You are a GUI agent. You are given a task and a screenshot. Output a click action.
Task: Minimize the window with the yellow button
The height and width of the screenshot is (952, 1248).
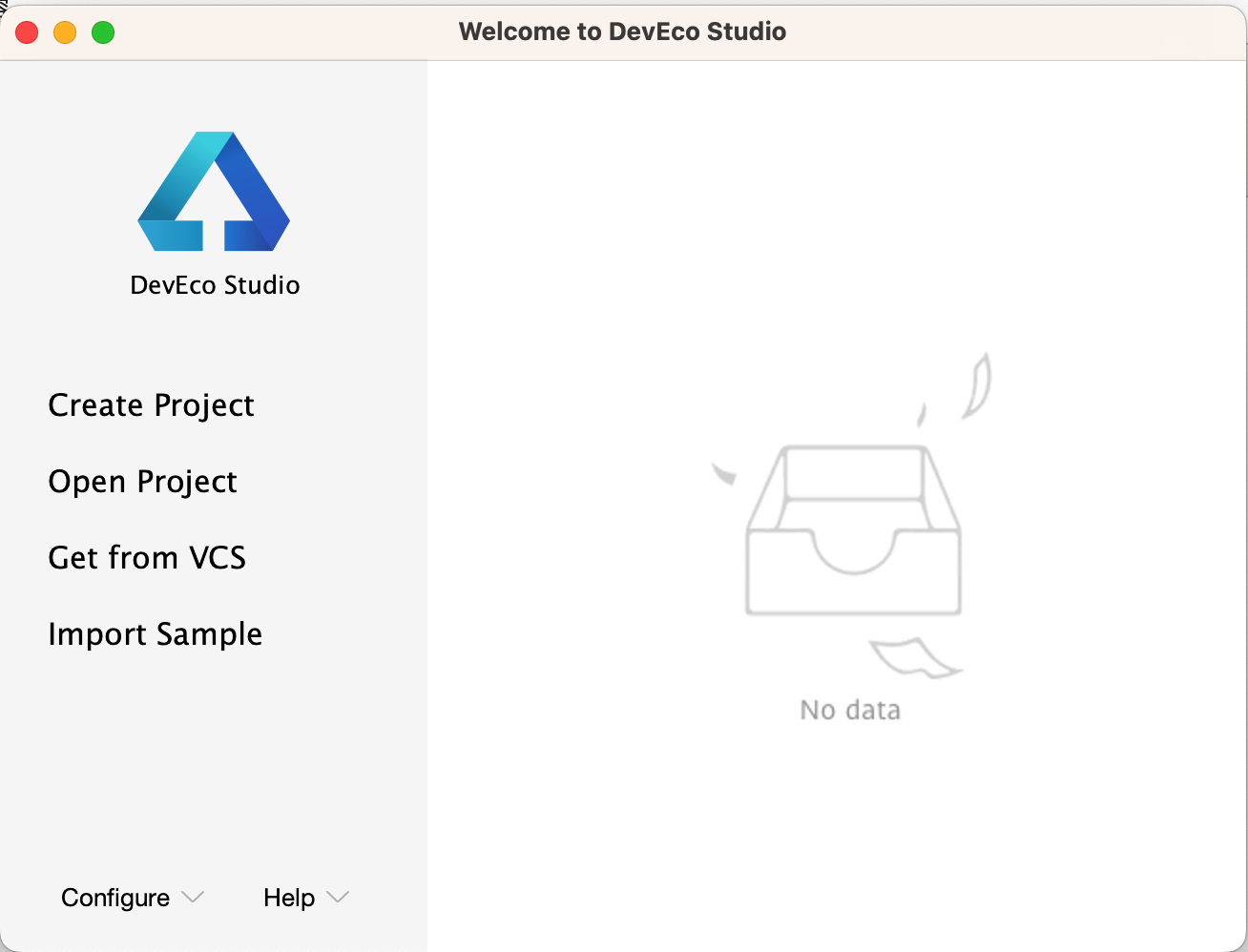[65, 32]
